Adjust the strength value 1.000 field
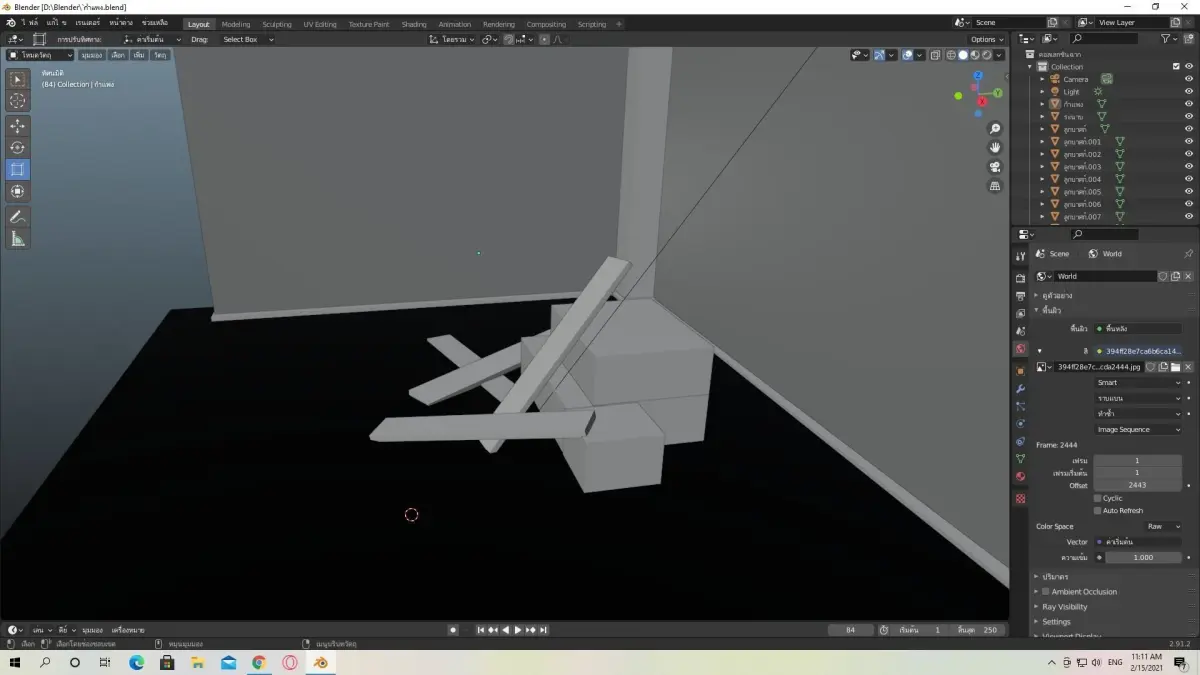Viewport: 1200px width, 675px height. 1143,557
